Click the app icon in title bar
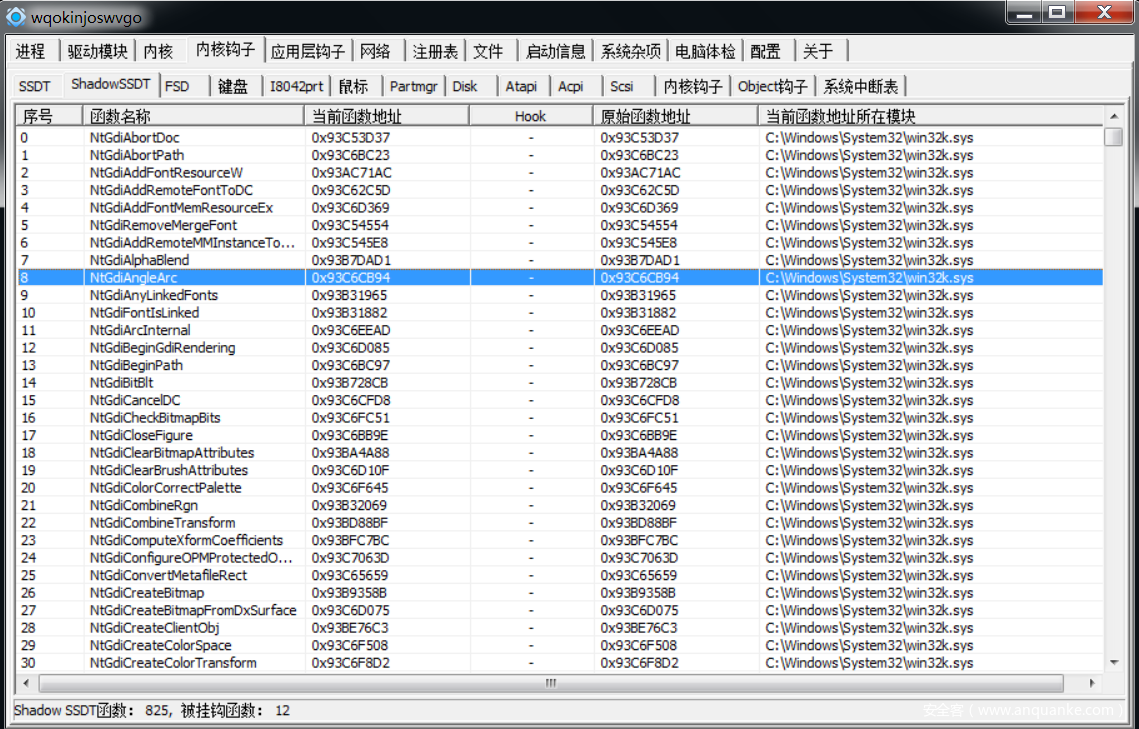The height and width of the screenshot is (729, 1139). point(16,17)
